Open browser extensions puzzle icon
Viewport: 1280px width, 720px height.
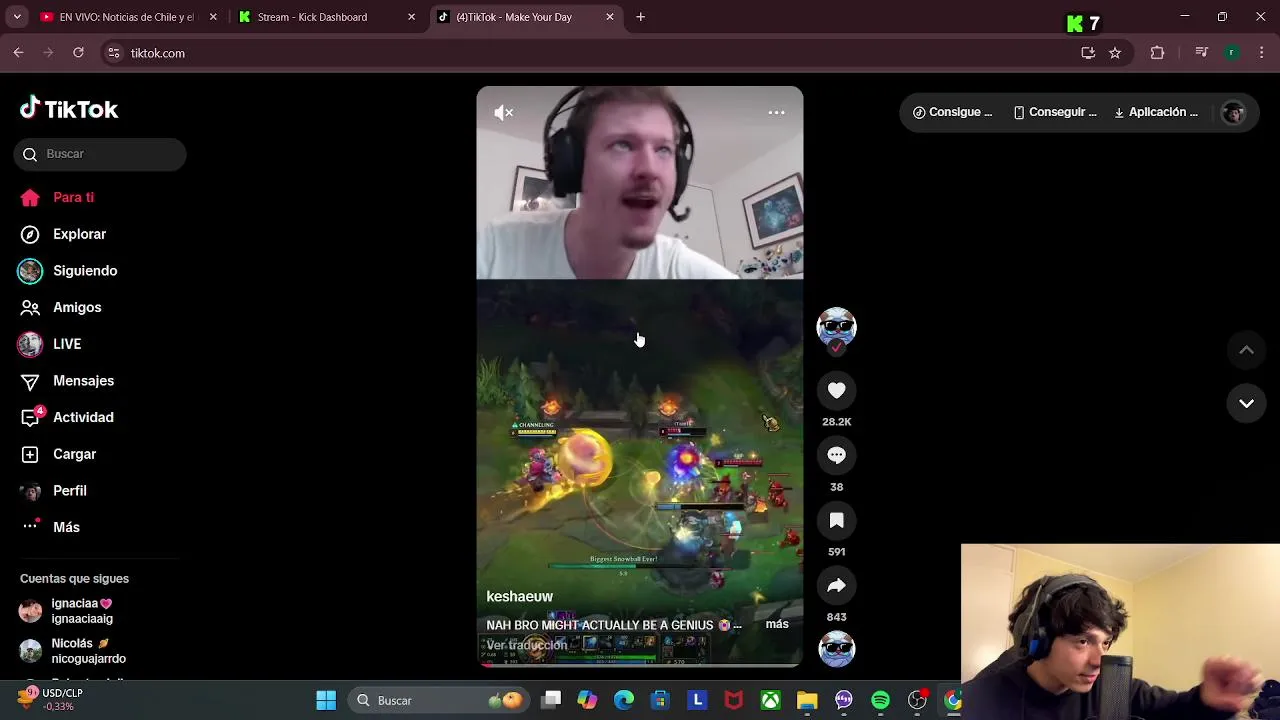[1158, 53]
